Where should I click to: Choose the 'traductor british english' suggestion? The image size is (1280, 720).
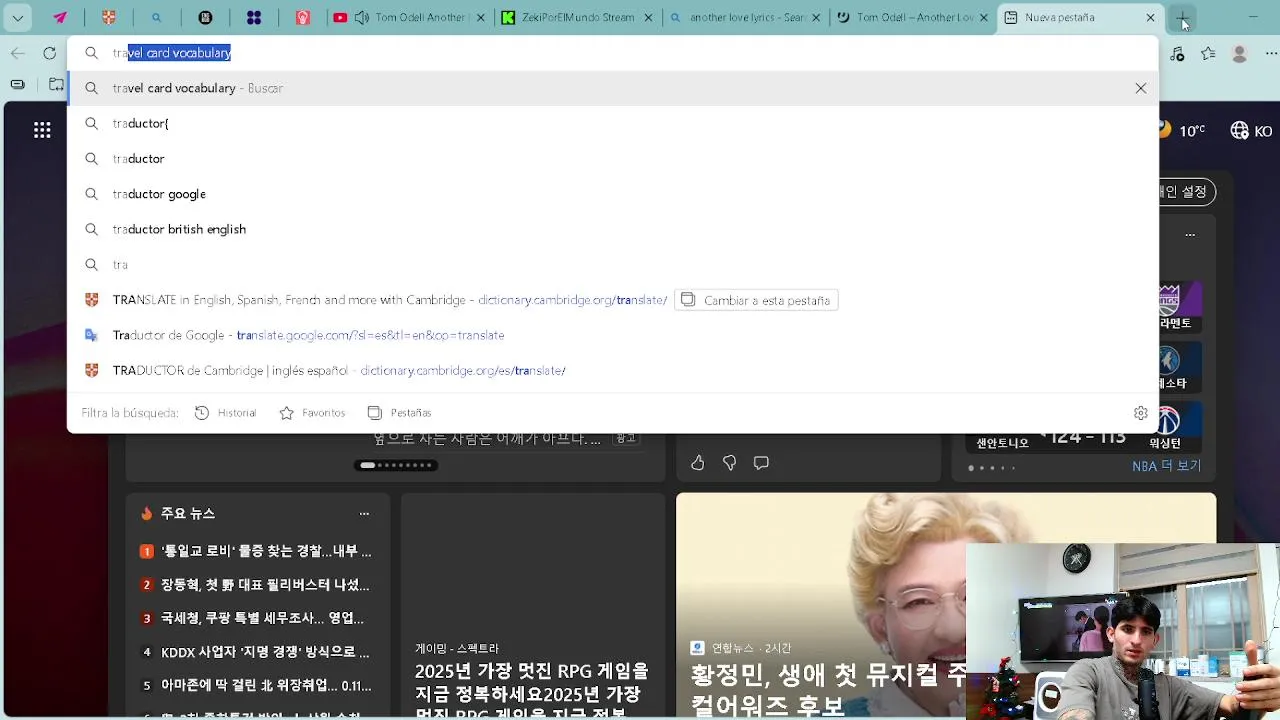click(x=612, y=229)
